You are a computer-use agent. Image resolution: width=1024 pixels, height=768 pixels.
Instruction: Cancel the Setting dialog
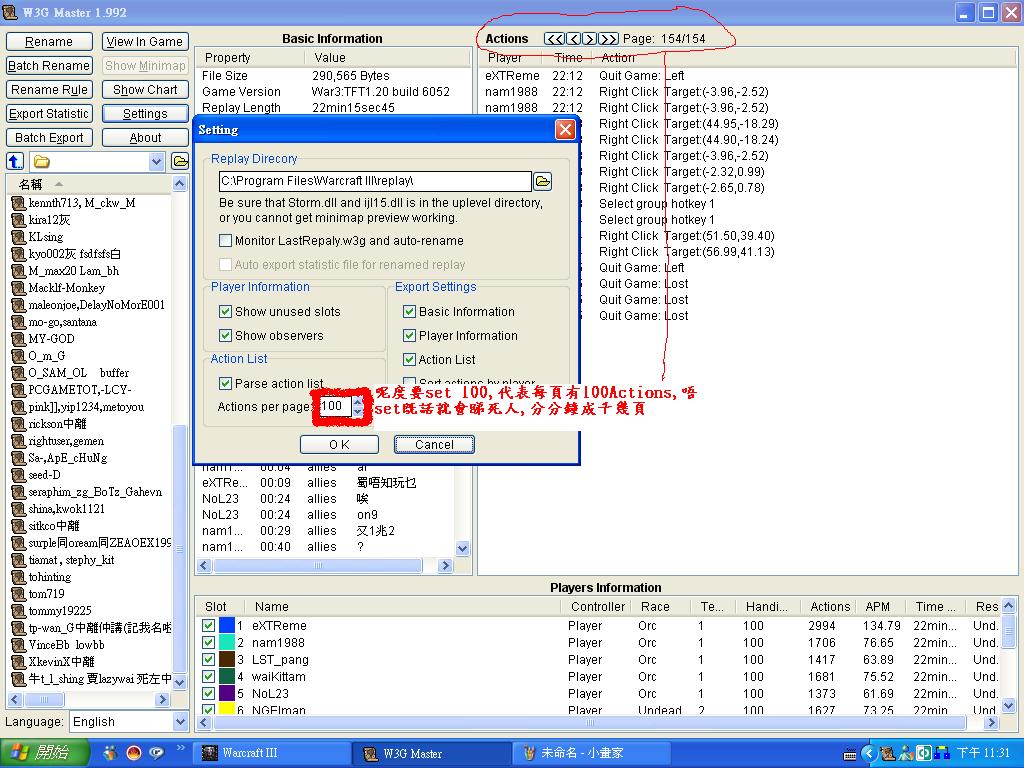point(434,445)
